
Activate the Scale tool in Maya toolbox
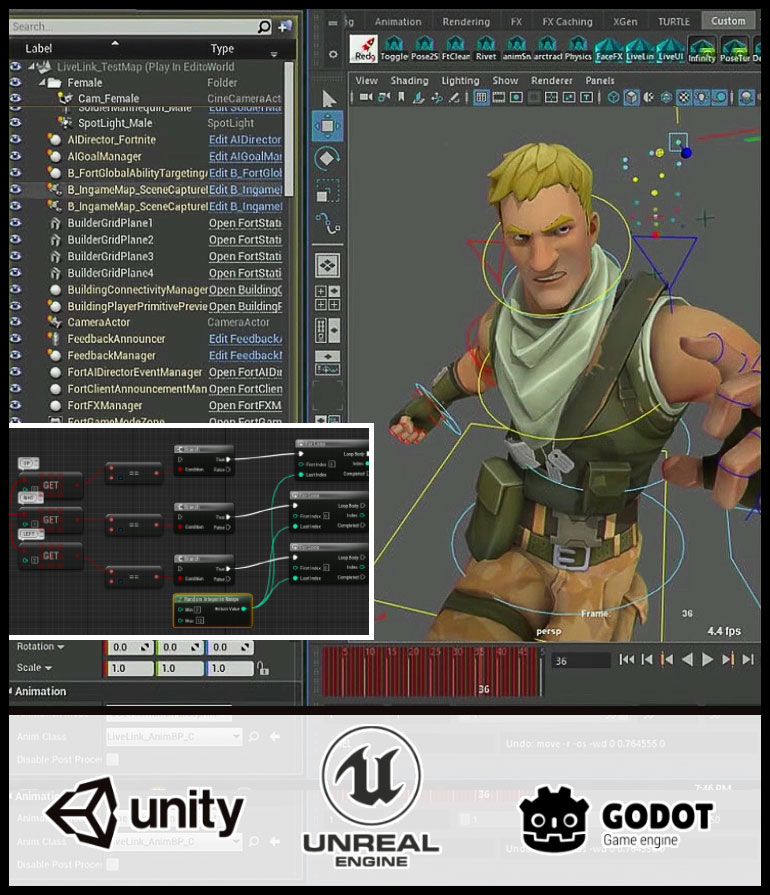(328, 190)
